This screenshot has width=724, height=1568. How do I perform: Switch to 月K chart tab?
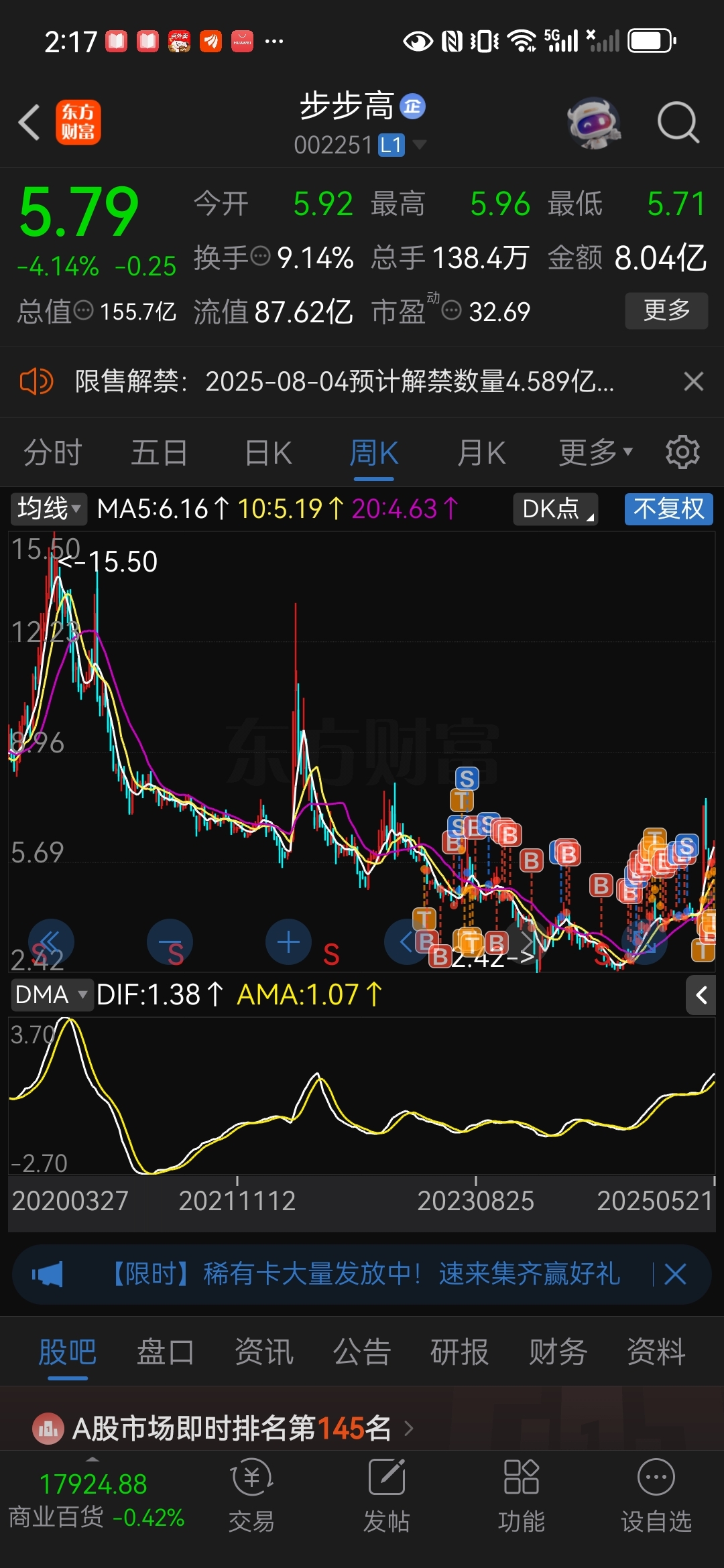click(x=481, y=453)
